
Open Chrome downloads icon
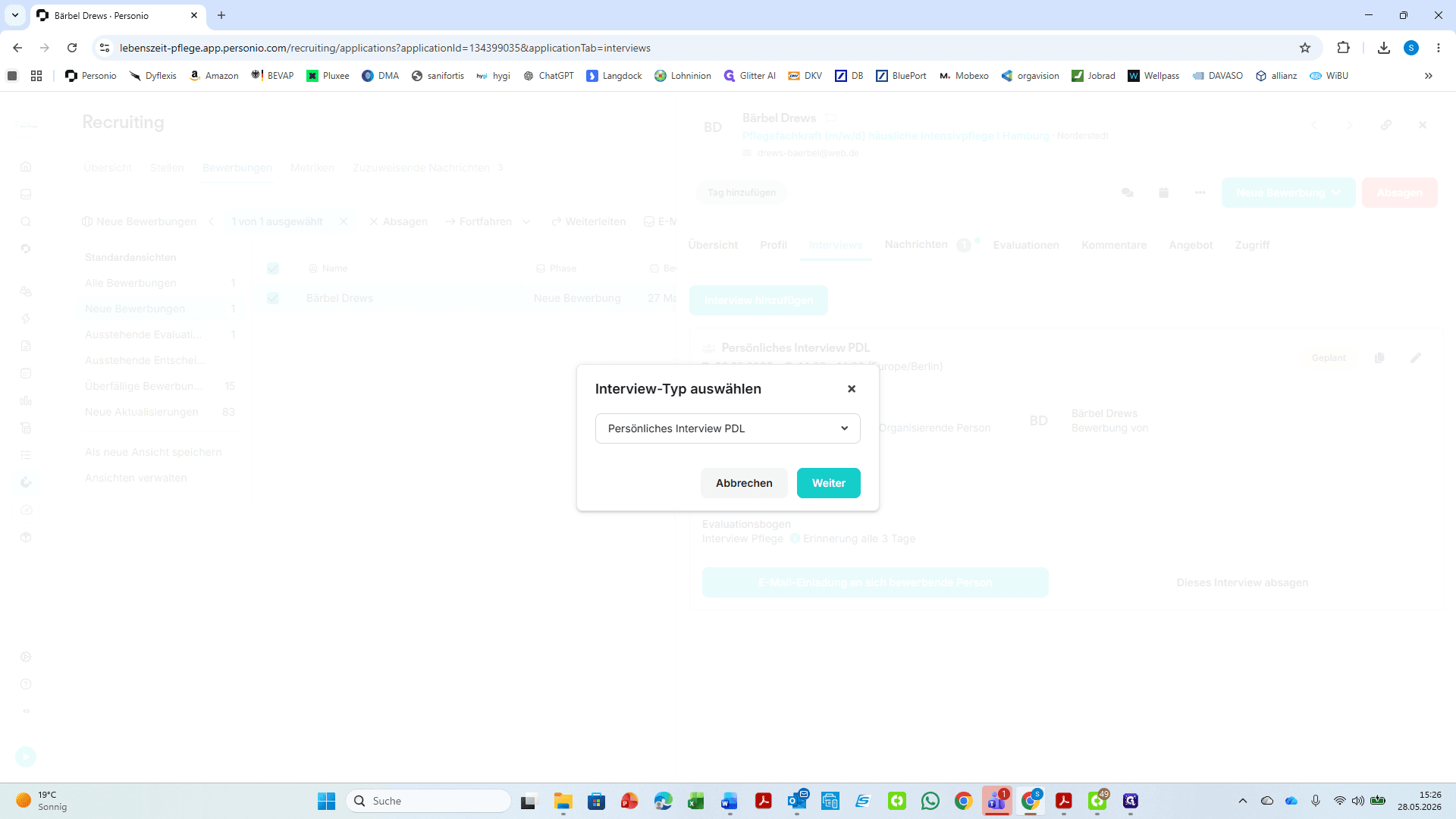click(1384, 48)
